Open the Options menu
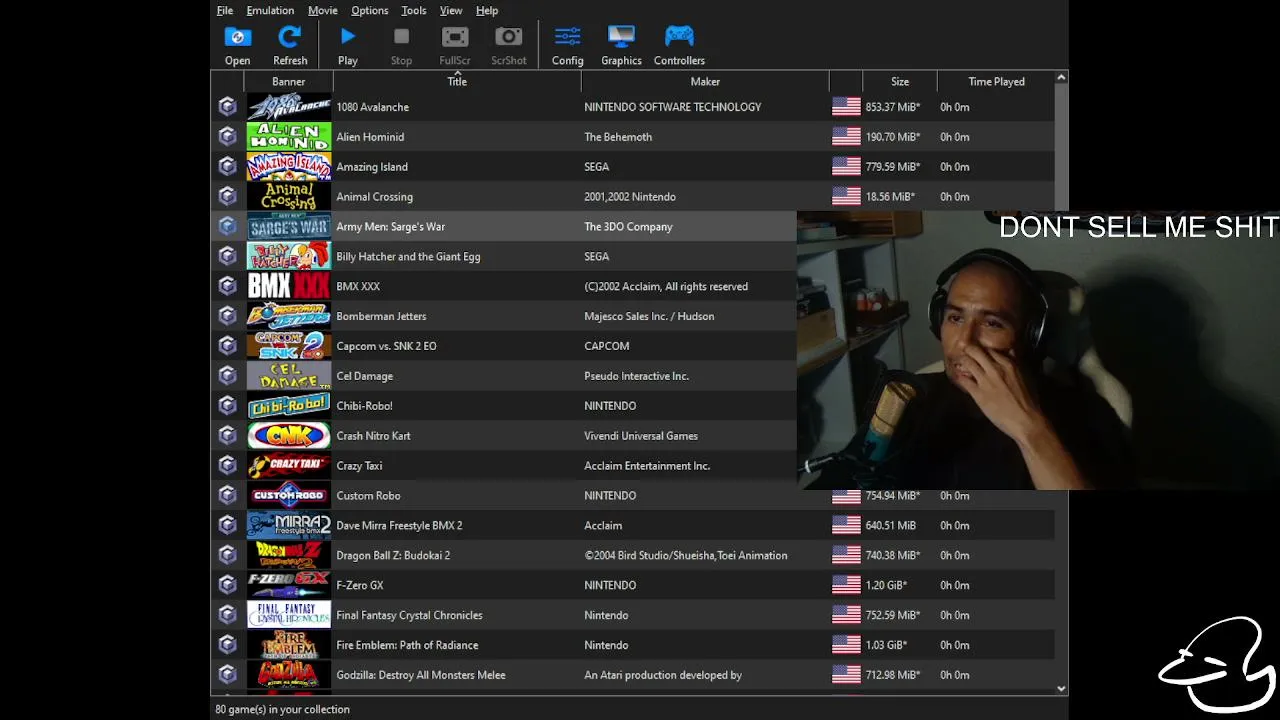Image resolution: width=1280 pixels, height=720 pixels. click(369, 10)
